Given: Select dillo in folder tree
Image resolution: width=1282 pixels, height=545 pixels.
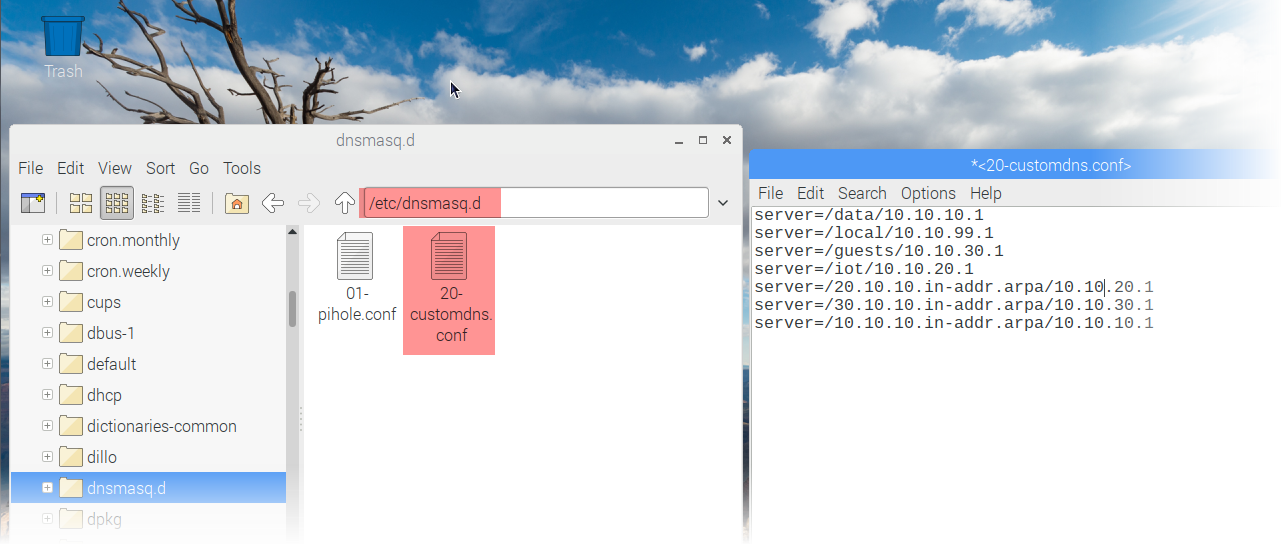Looking at the screenshot, I should click(x=102, y=457).
